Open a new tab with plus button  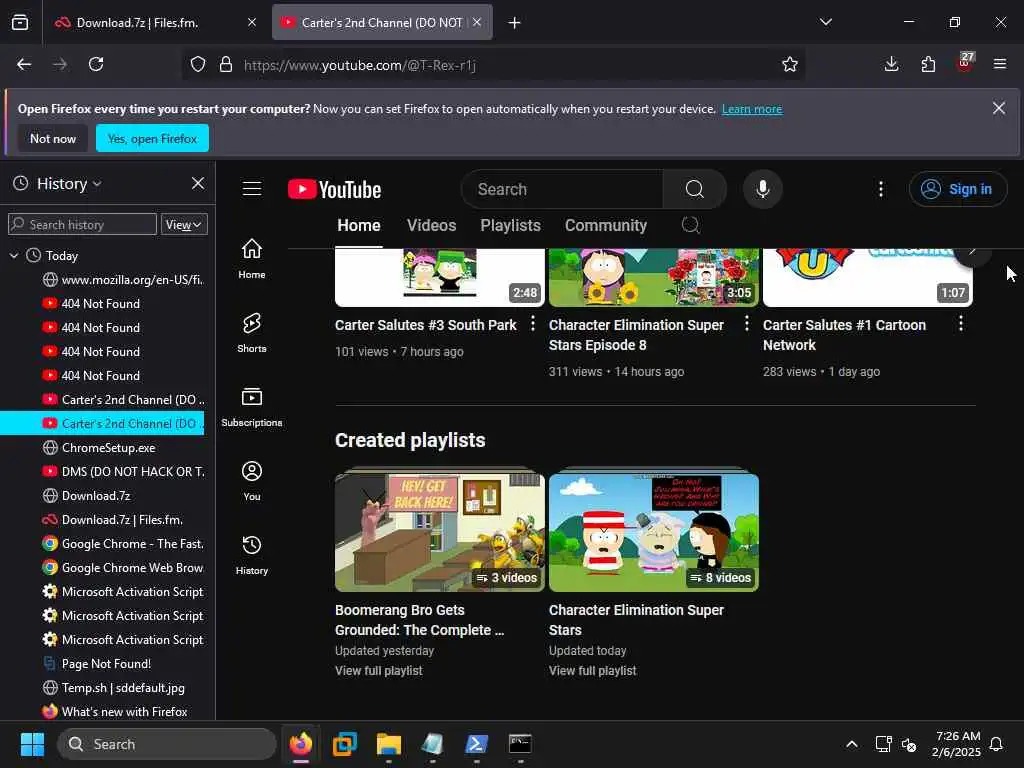(x=514, y=23)
